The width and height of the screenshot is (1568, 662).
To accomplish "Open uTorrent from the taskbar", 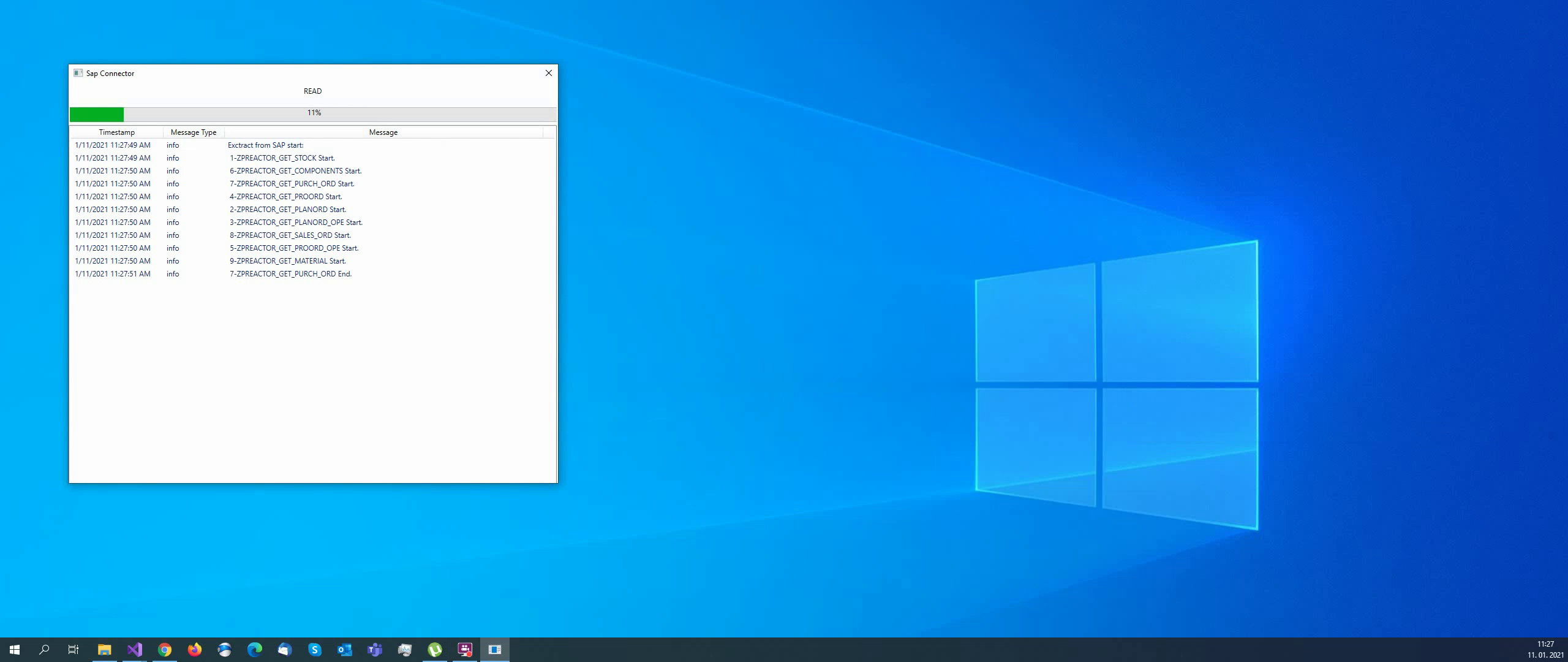I will point(435,649).
